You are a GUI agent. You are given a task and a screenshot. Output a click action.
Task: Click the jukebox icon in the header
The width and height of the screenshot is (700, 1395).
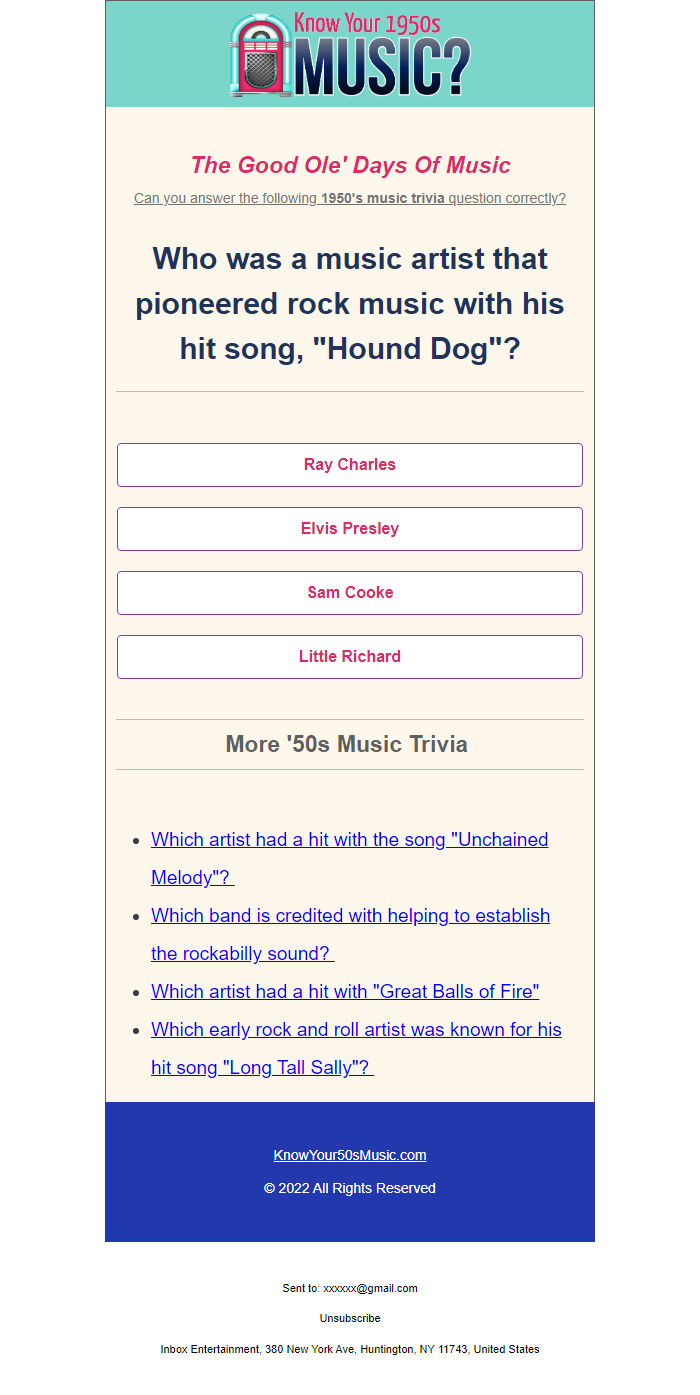coord(260,55)
